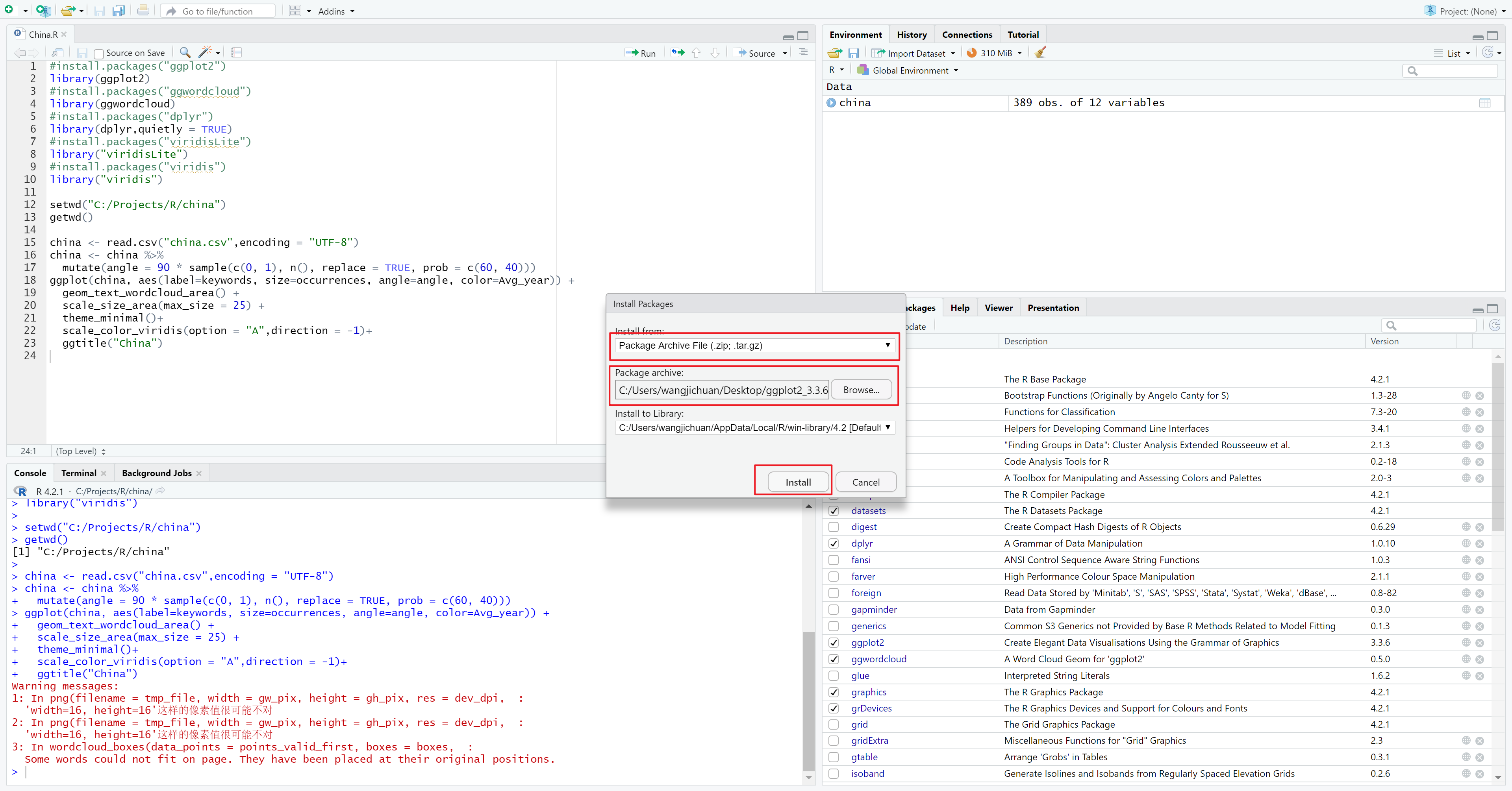
Task: Open the Install from dropdown
Action: point(754,346)
